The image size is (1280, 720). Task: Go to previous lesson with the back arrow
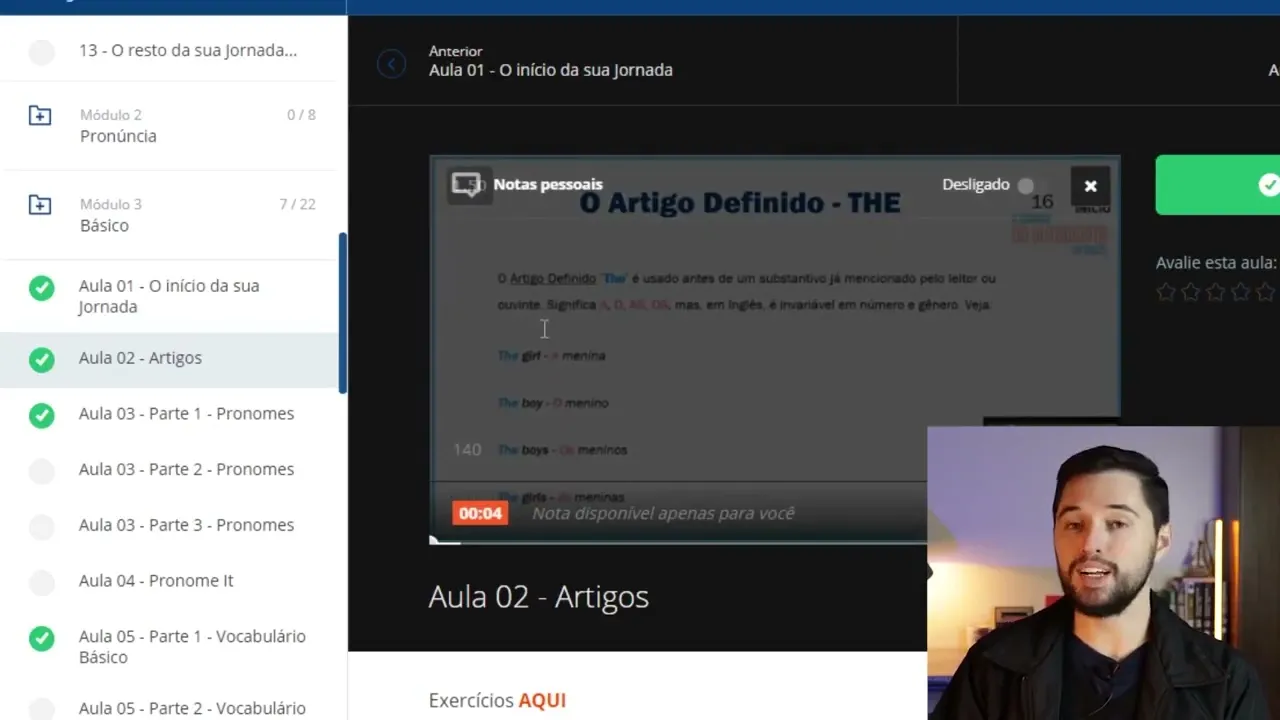tap(391, 65)
